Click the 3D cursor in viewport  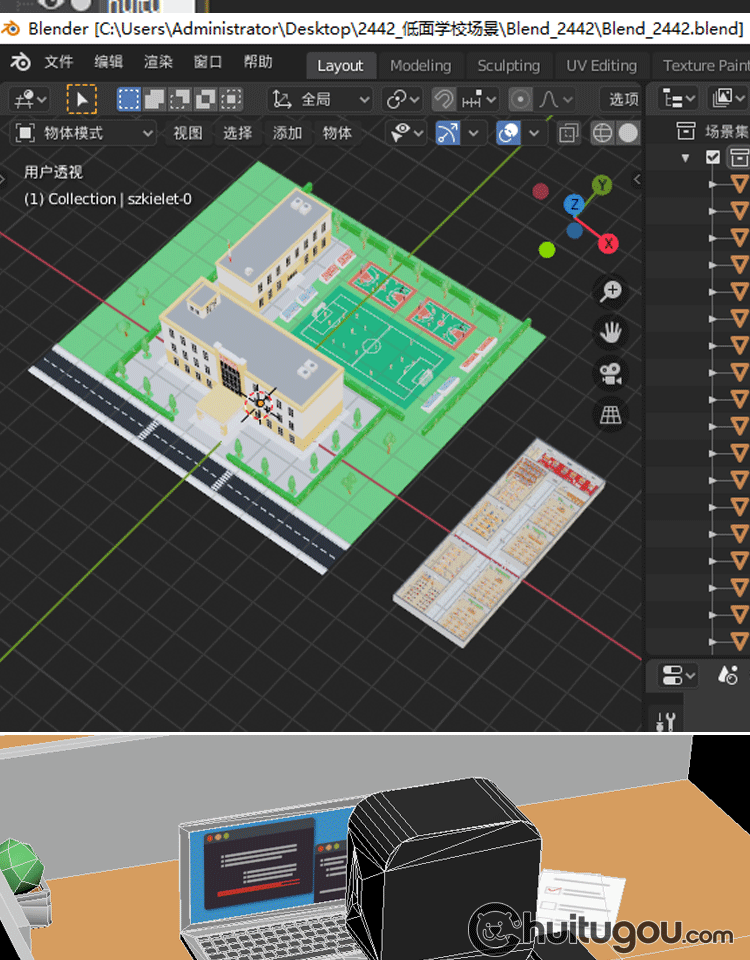tap(260, 403)
